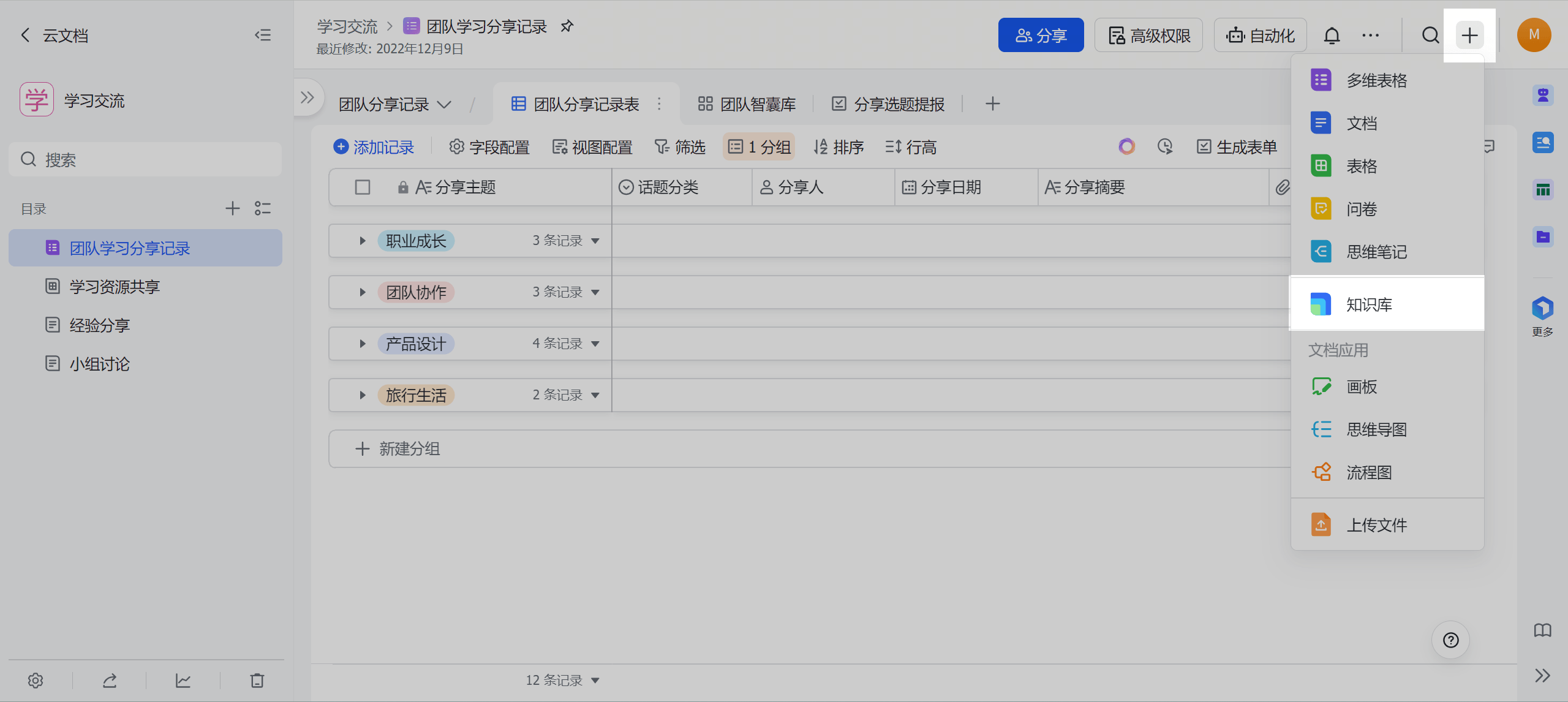Click the trash bin icon in sidebar footer
The width and height of the screenshot is (1568, 702).
tap(257, 681)
